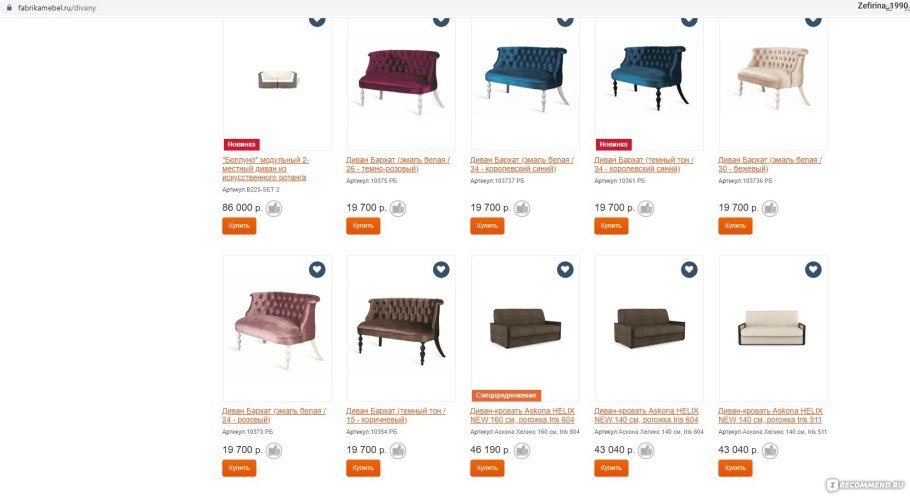This screenshot has height=497, width=910.
Task: Click the site lock icon in address bar
Action: click(x=9, y=8)
